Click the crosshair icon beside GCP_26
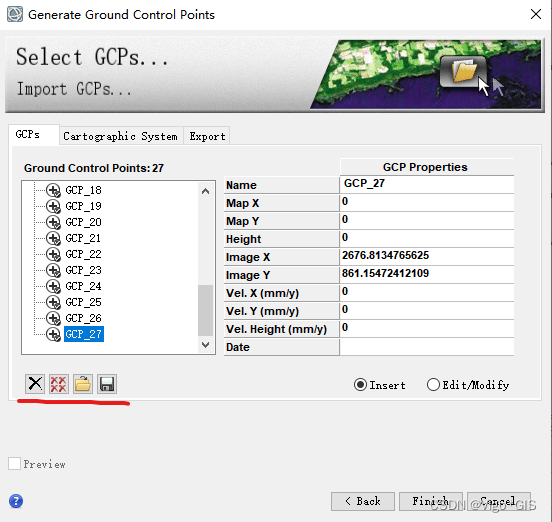Viewport: 552px width, 522px height. [x=54, y=318]
